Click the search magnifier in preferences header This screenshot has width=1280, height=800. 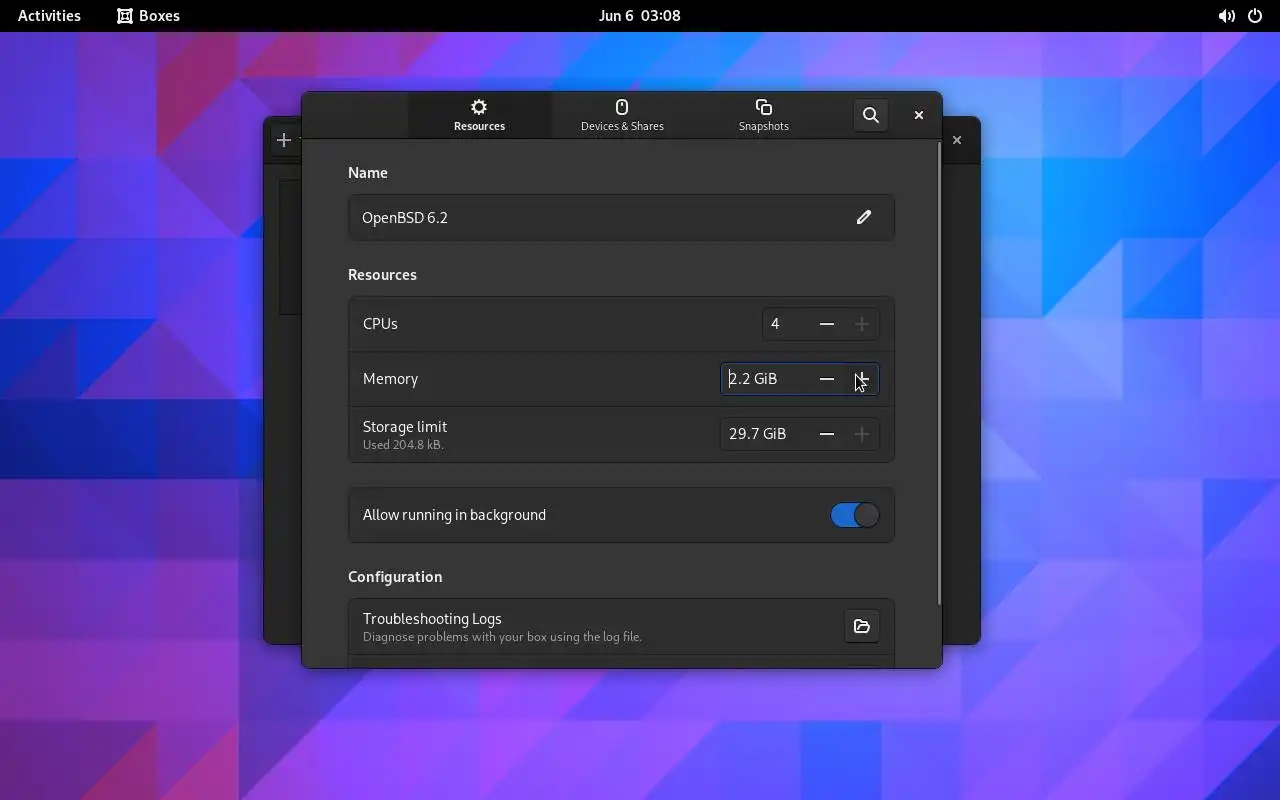(871, 115)
